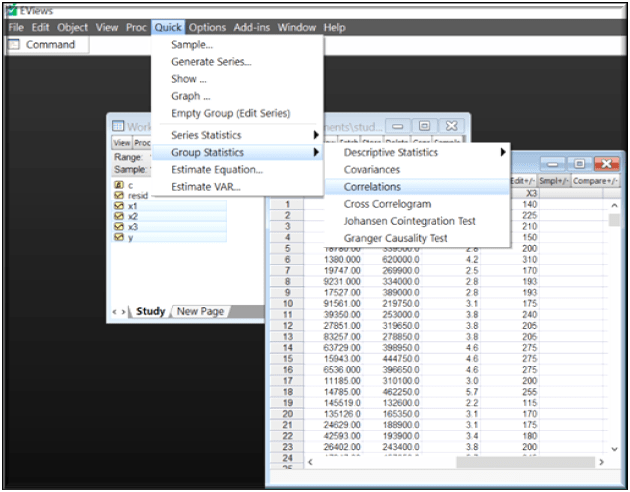Select Correlations from submenu
Screen dimensions: 630x492
[x=417, y=187]
